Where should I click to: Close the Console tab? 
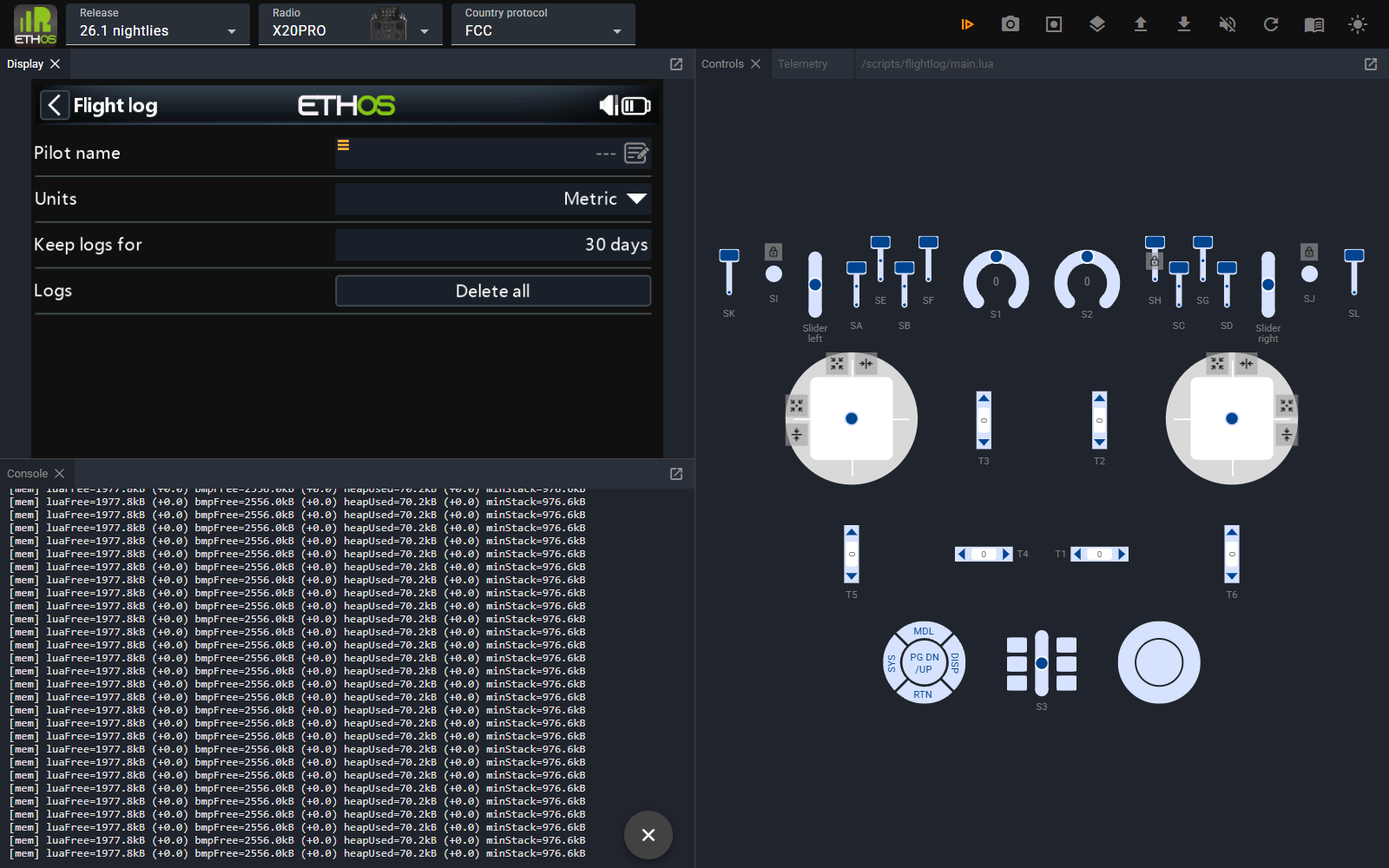coord(59,474)
